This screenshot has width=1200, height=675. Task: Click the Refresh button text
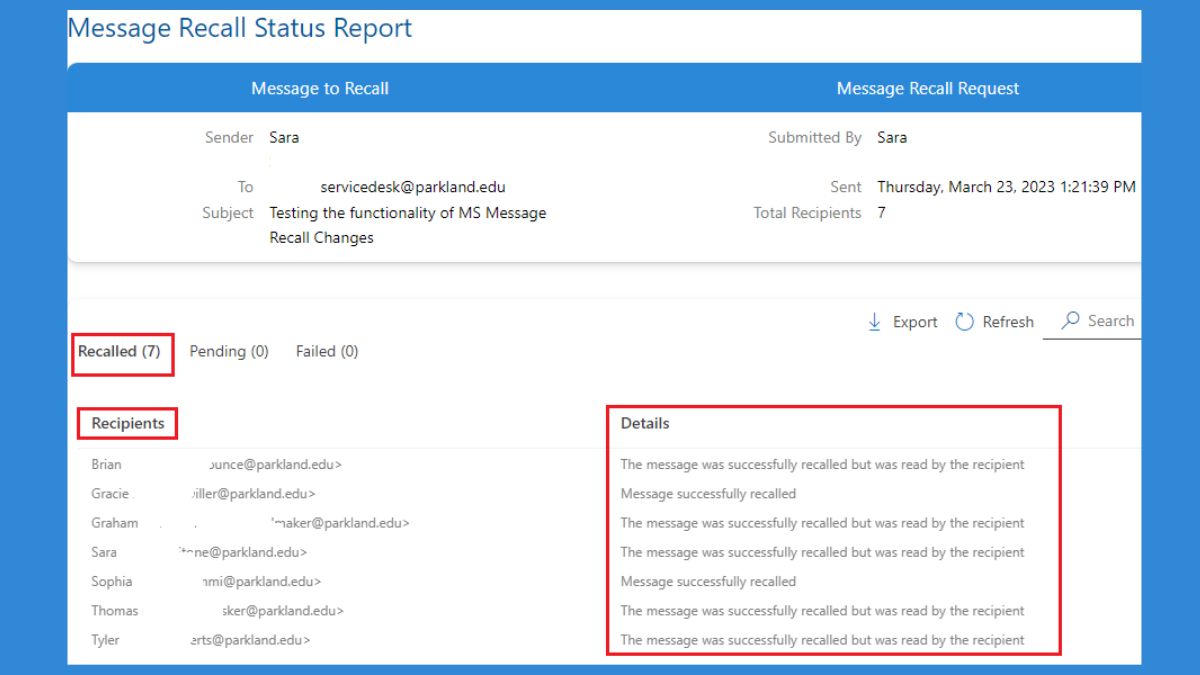click(x=1007, y=321)
